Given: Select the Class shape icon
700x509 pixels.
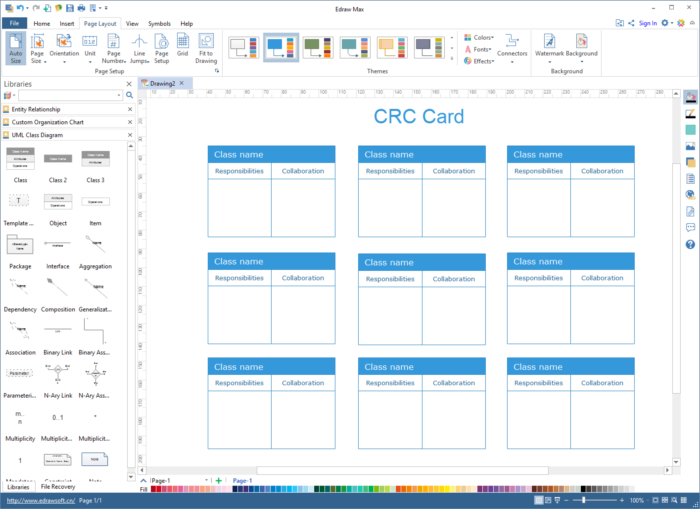Looking at the screenshot, I should pos(20,159).
